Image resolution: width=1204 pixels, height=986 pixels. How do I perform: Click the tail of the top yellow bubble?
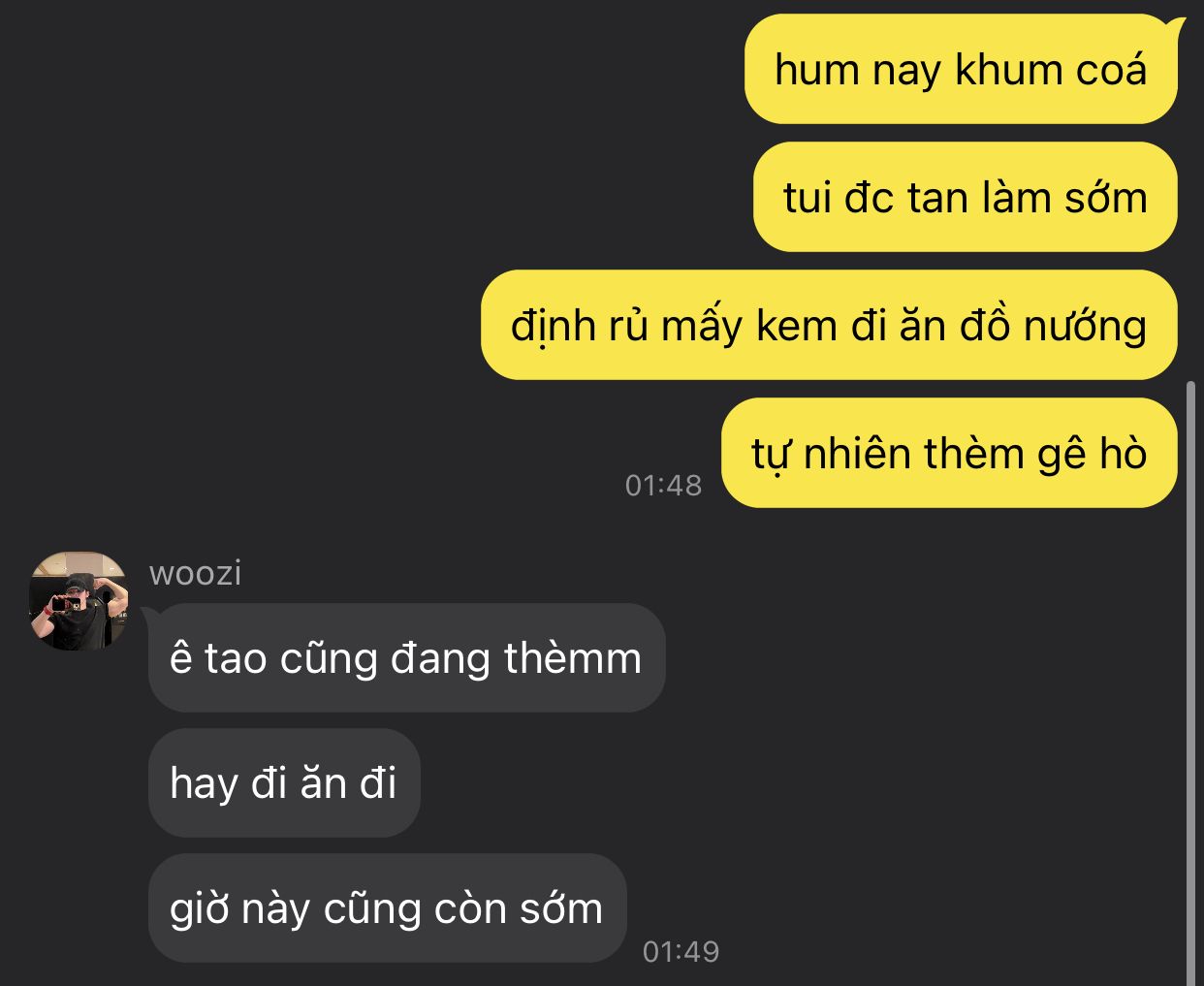tap(1176, 26)
